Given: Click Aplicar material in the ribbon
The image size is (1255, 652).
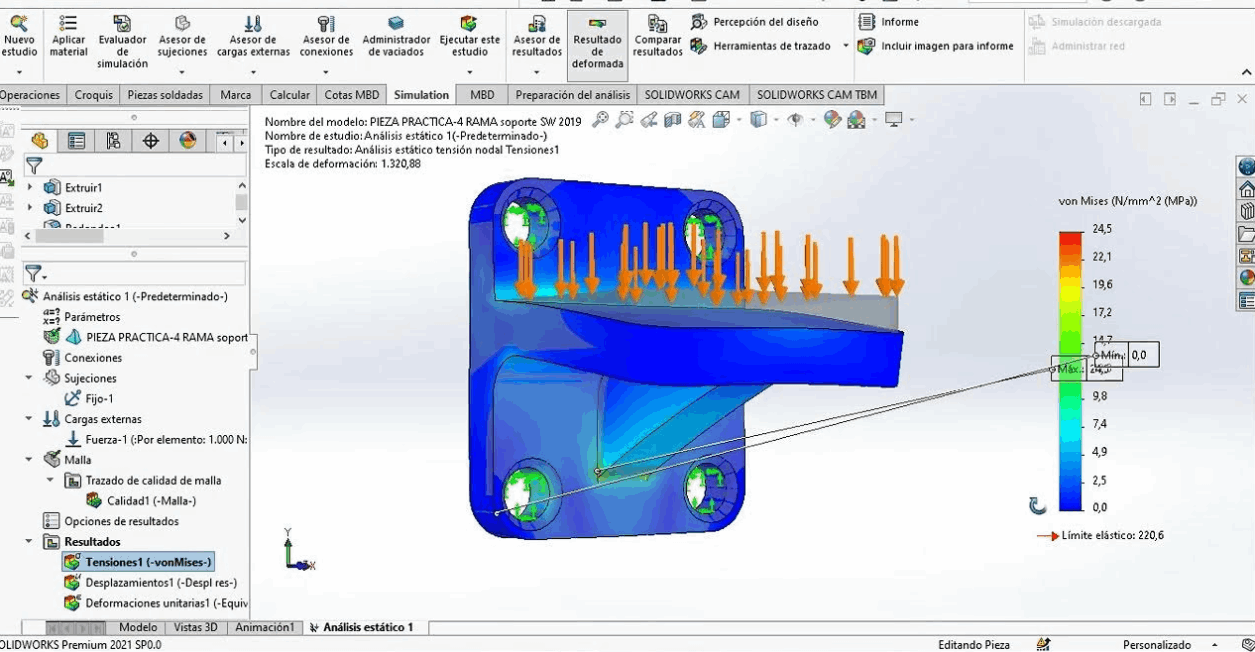Looking at the screenshot, I should point(68,36).
